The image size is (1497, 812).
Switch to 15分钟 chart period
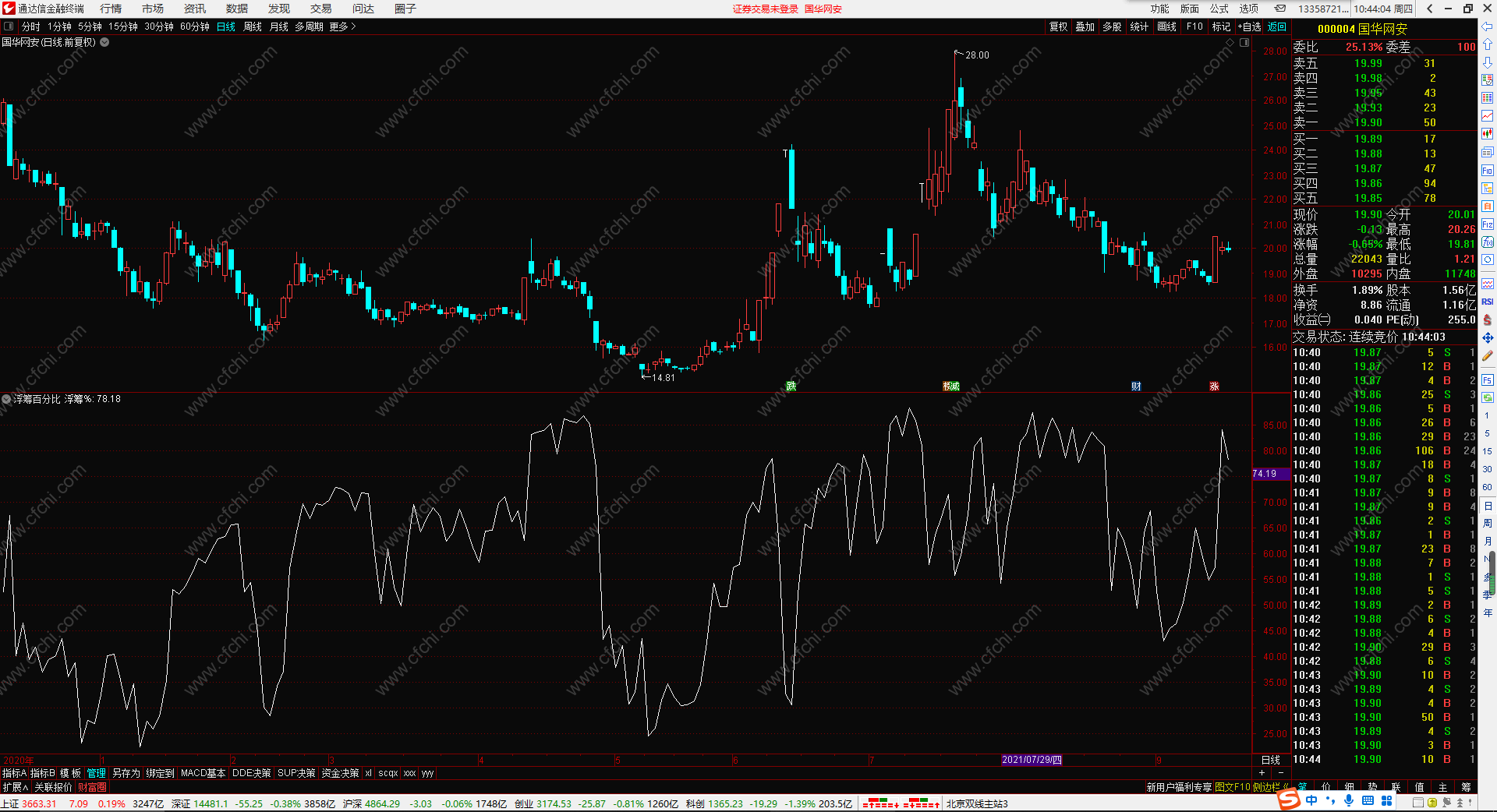point(122,26)
